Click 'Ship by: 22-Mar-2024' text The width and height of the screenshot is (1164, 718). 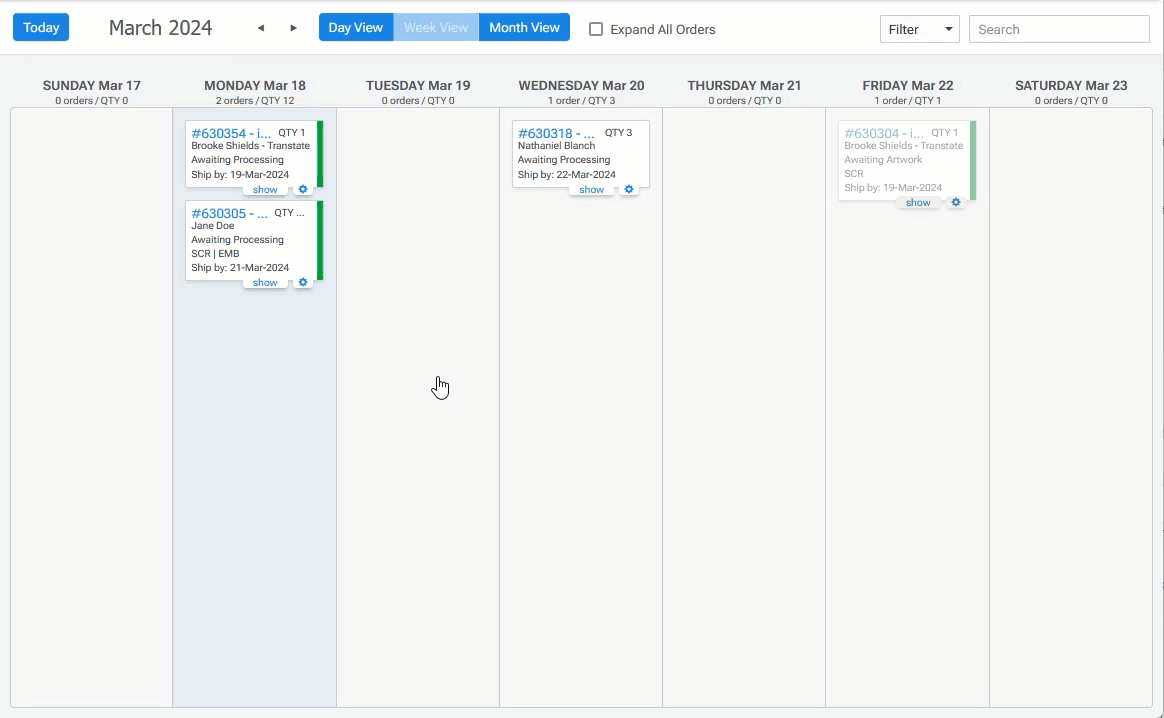coord(566,174)
